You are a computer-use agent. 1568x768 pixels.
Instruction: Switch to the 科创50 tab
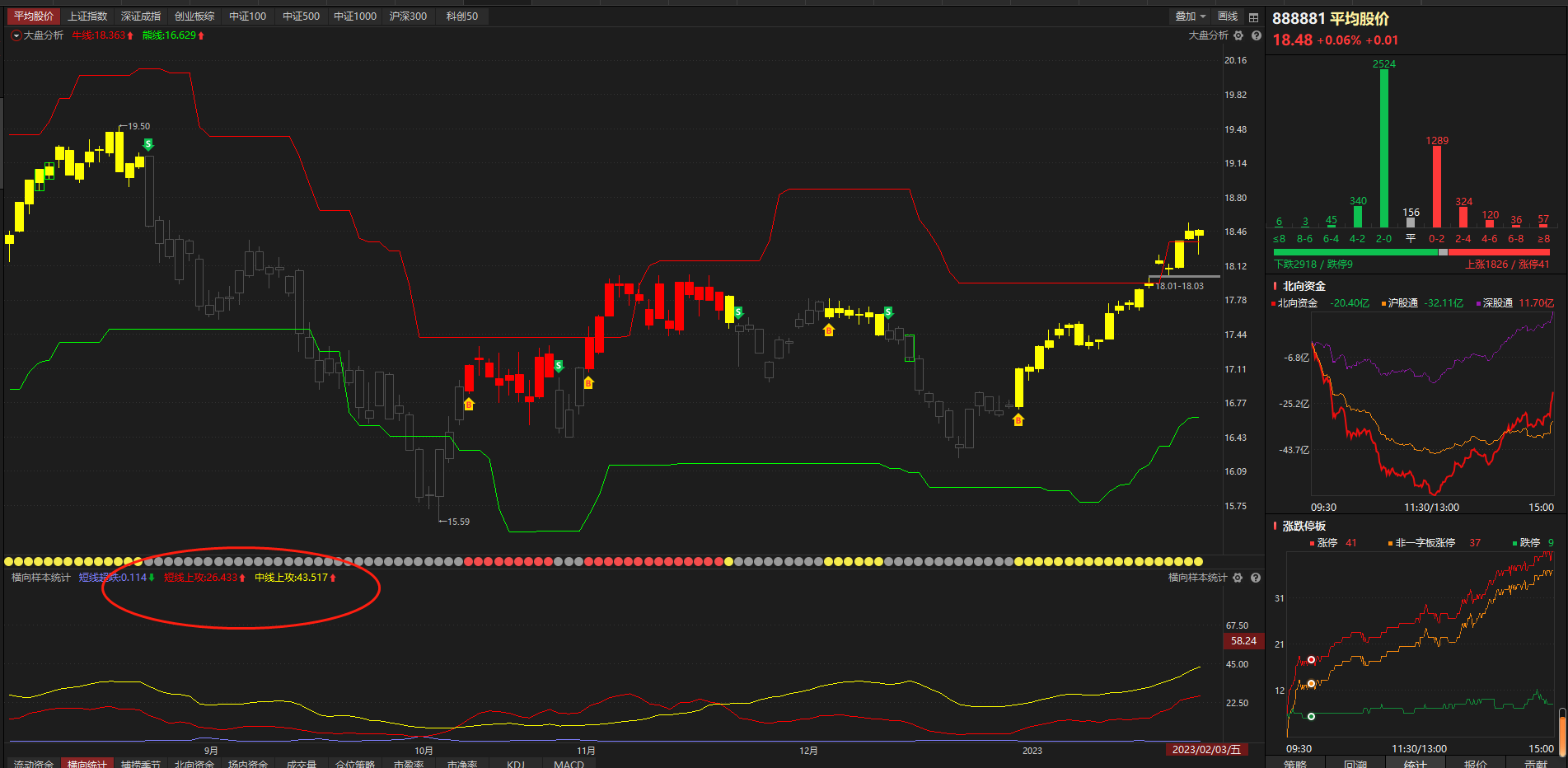click(x=462, y=16)
